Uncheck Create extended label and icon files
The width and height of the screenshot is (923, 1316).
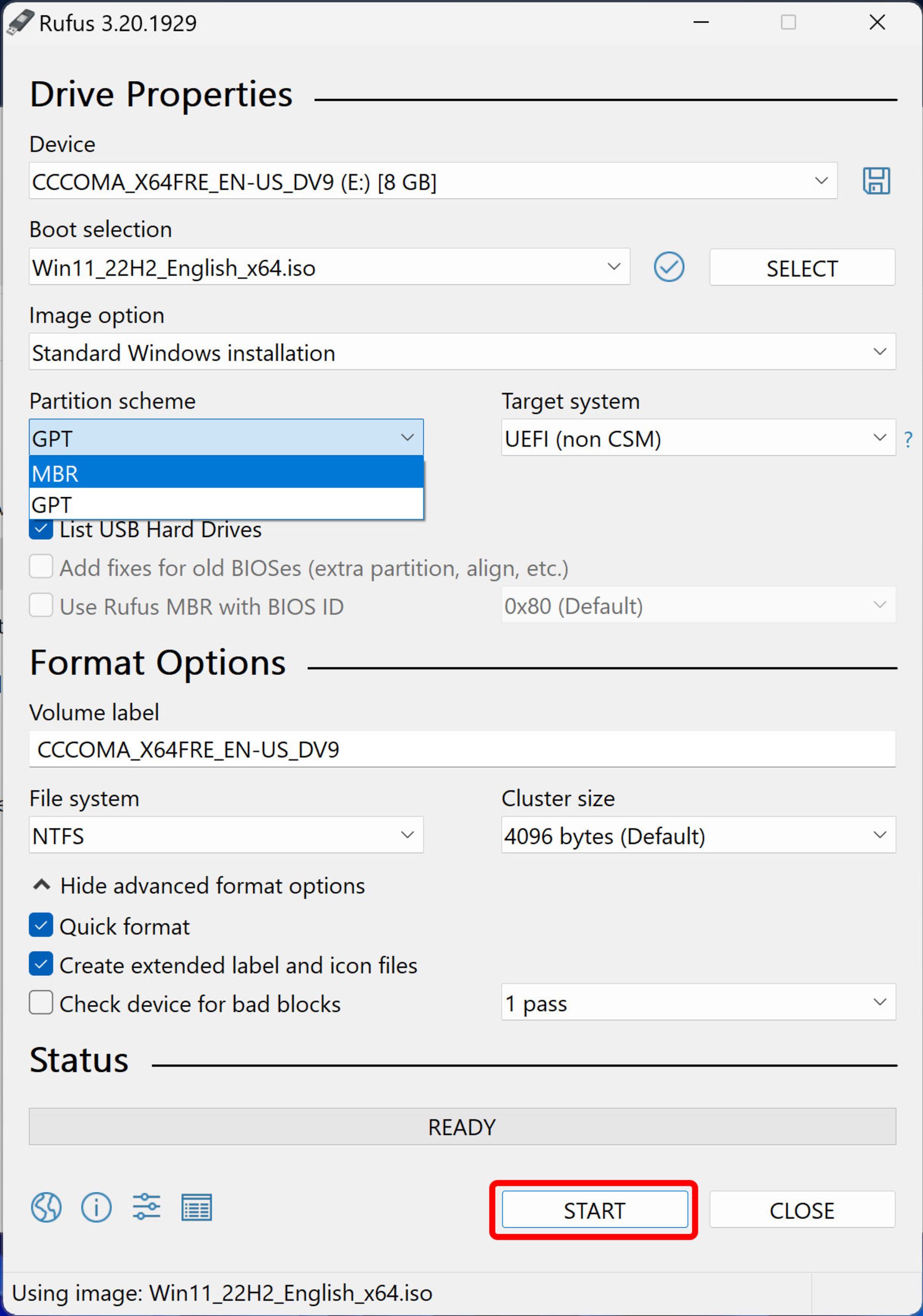[x=41, y=964]
